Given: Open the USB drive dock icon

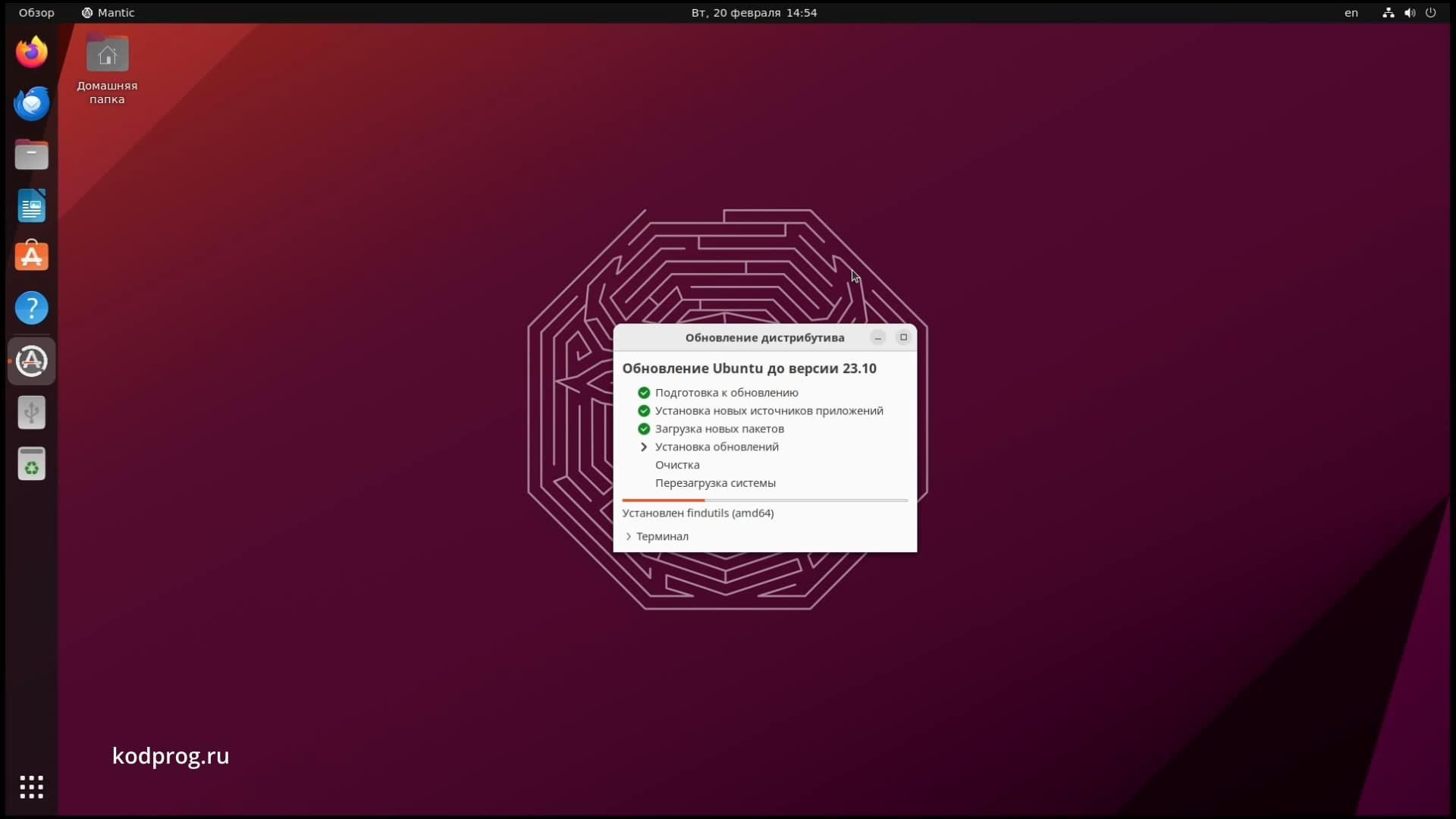Looking at the screenshot, I should [x=32, y=413].
